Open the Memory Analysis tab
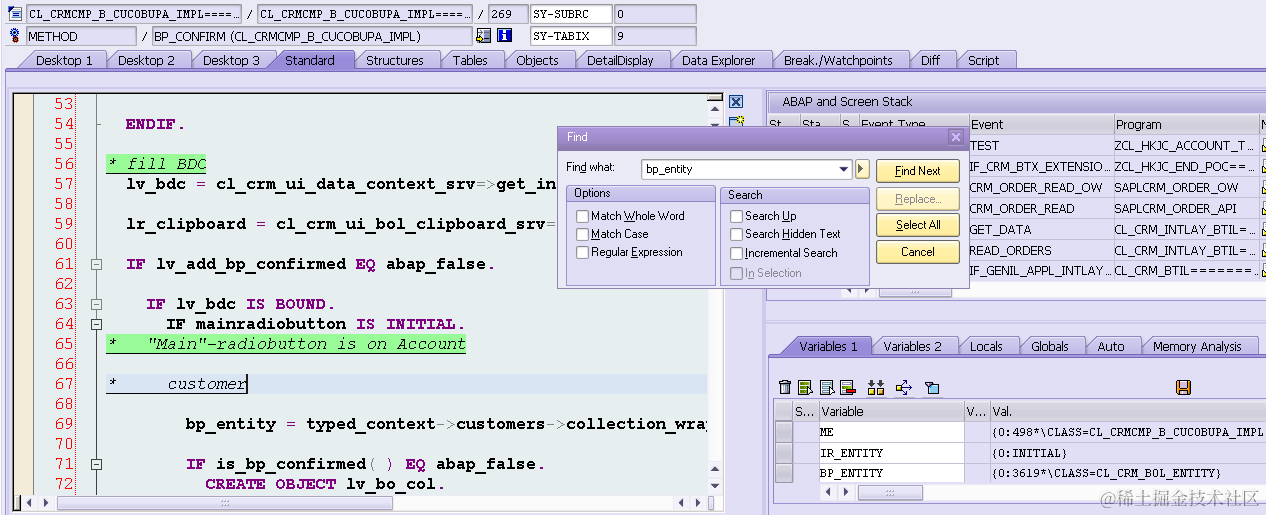Screen dimensions: 1266x515 click(x=1197, y=346)
